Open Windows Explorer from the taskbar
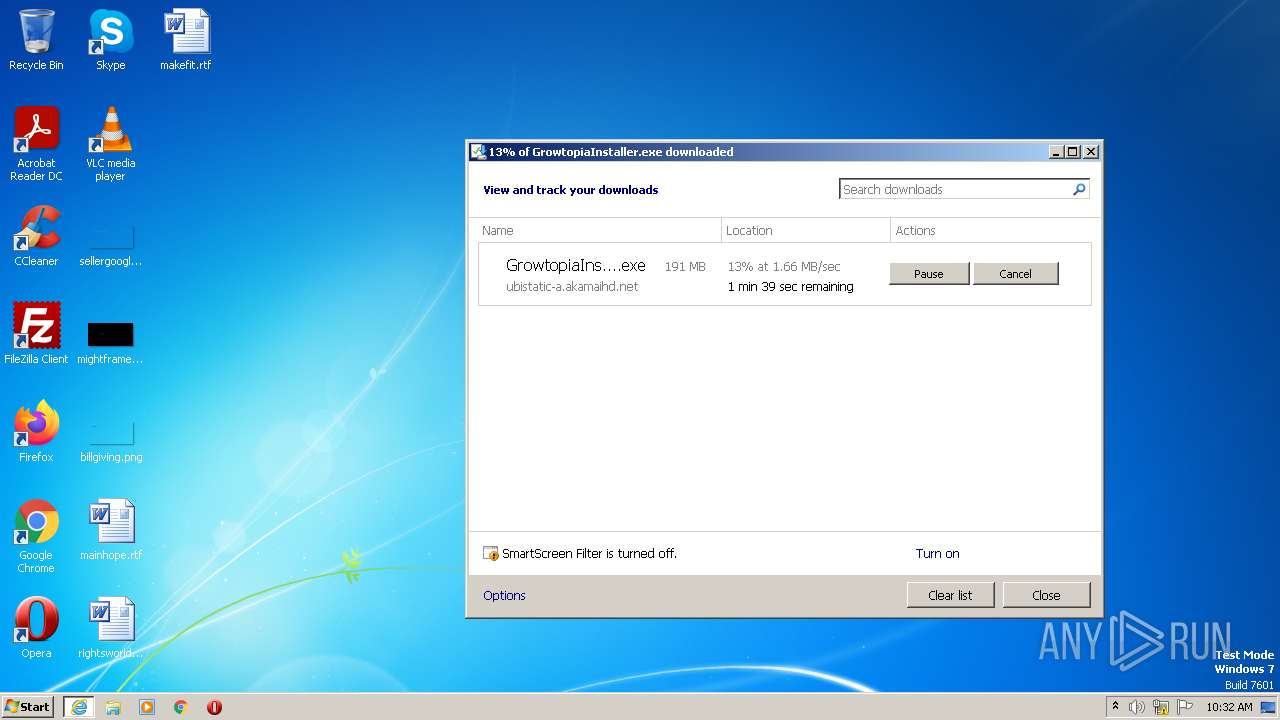This screenshot has height=720, width=1280. pos(113,707)
